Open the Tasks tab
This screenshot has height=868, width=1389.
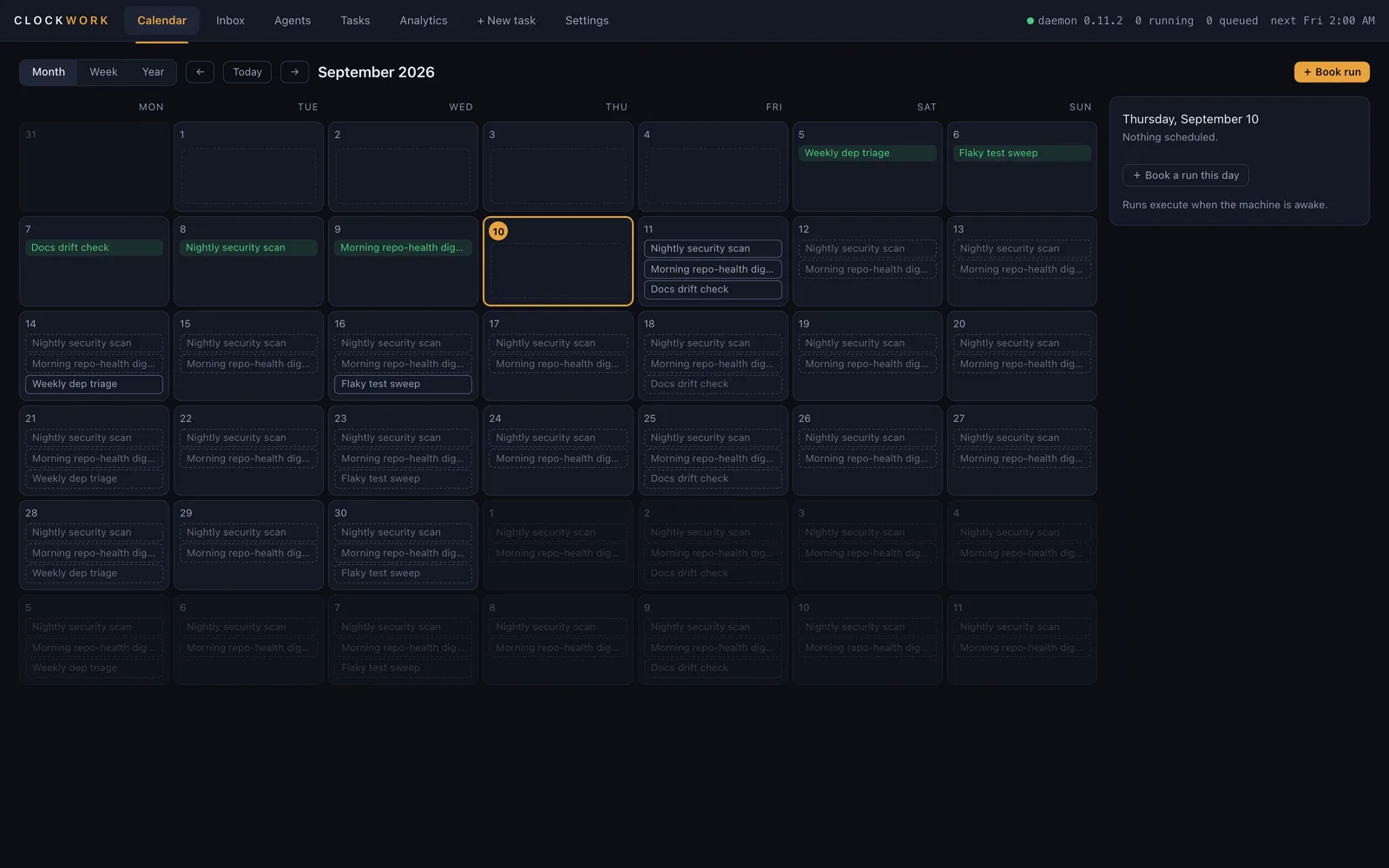tap(355, 21)
